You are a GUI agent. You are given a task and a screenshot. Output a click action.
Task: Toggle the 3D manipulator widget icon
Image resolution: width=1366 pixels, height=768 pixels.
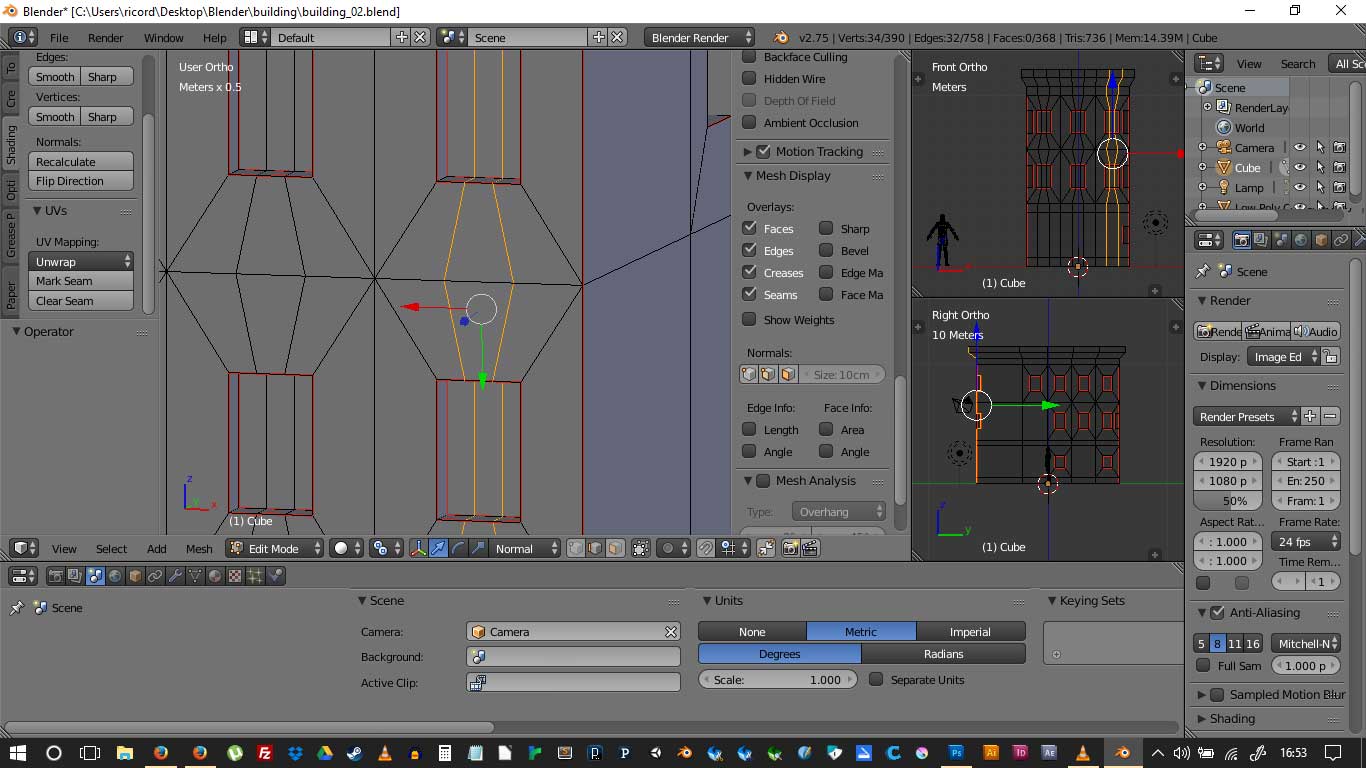tap(418, 548)
